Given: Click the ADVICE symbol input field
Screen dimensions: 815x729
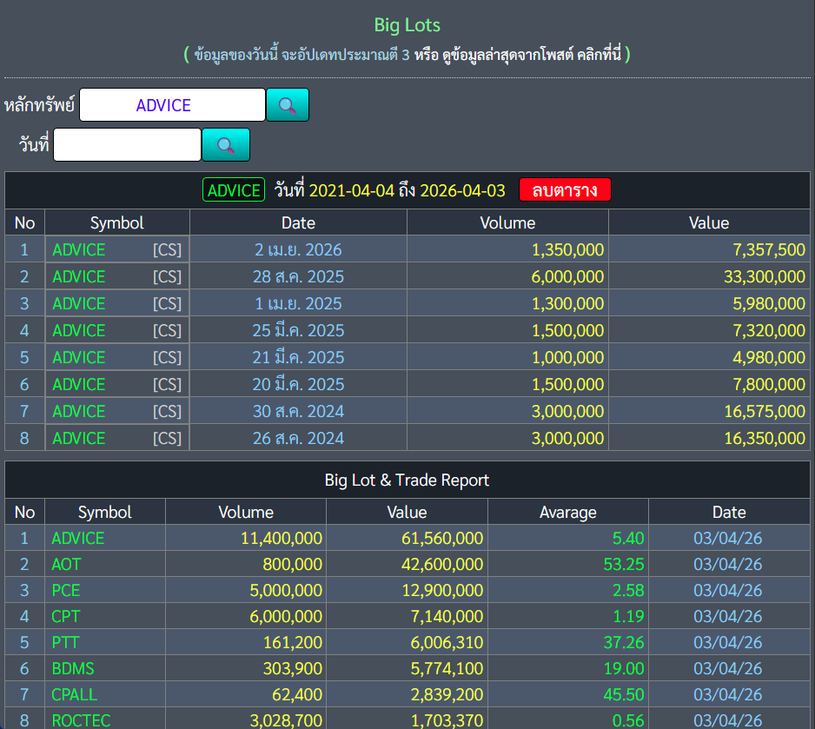Looking at the screenshot, I should [x=172, y=105].
